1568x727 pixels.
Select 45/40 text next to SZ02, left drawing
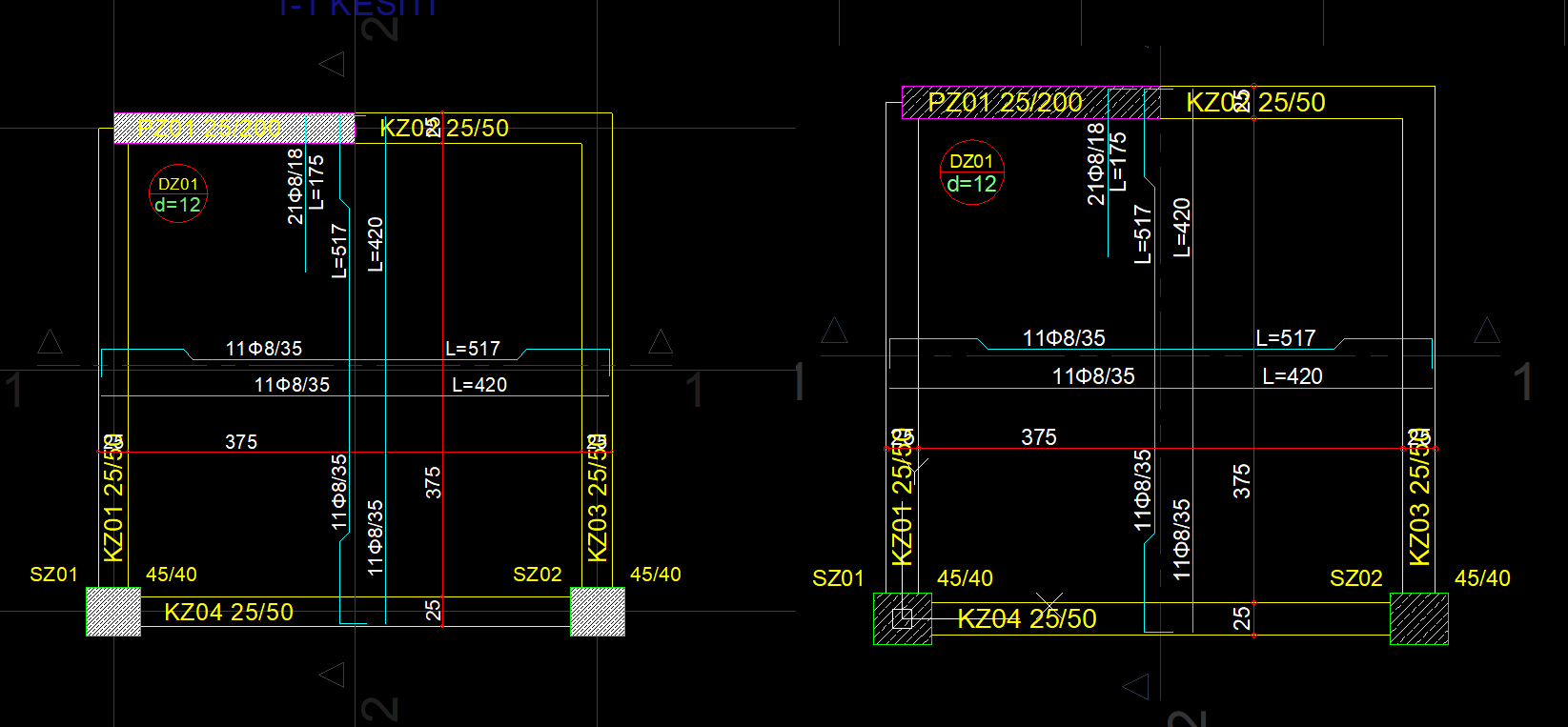click(x=656, y=575)
